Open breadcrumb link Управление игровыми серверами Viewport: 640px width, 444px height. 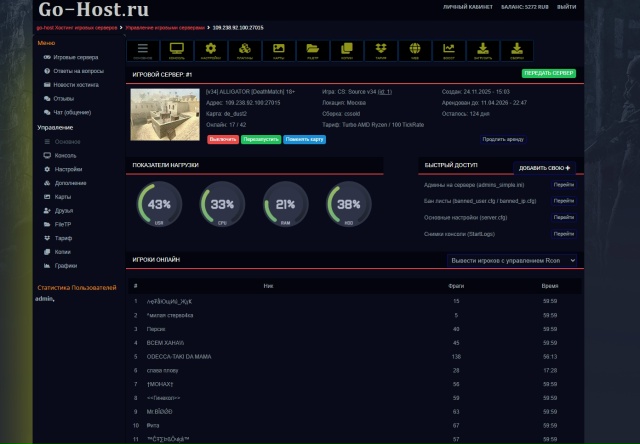pos(165,28)
